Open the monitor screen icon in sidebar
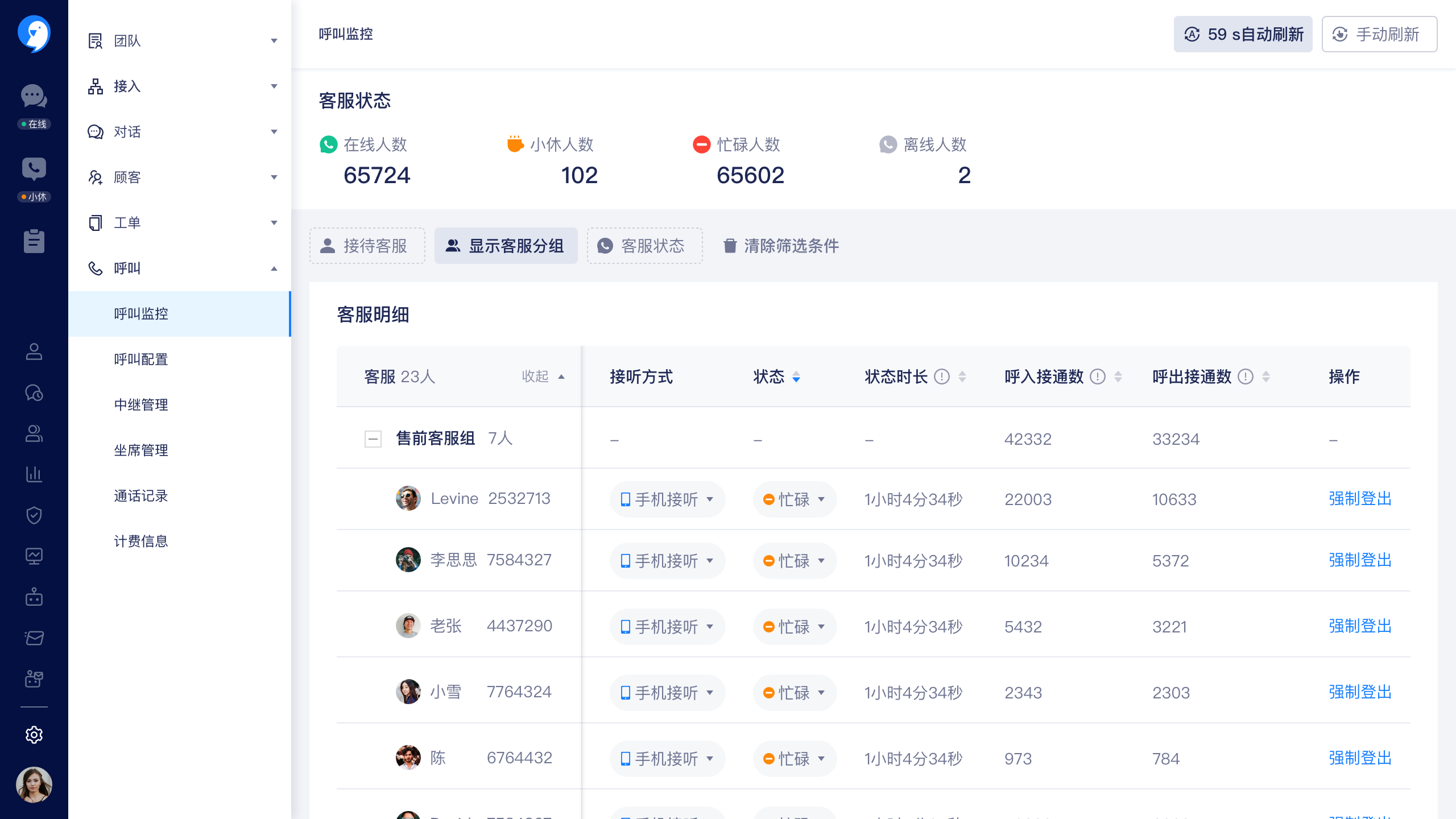Image resolution: width=1456 pixels, height=819 pixels. 34,556
